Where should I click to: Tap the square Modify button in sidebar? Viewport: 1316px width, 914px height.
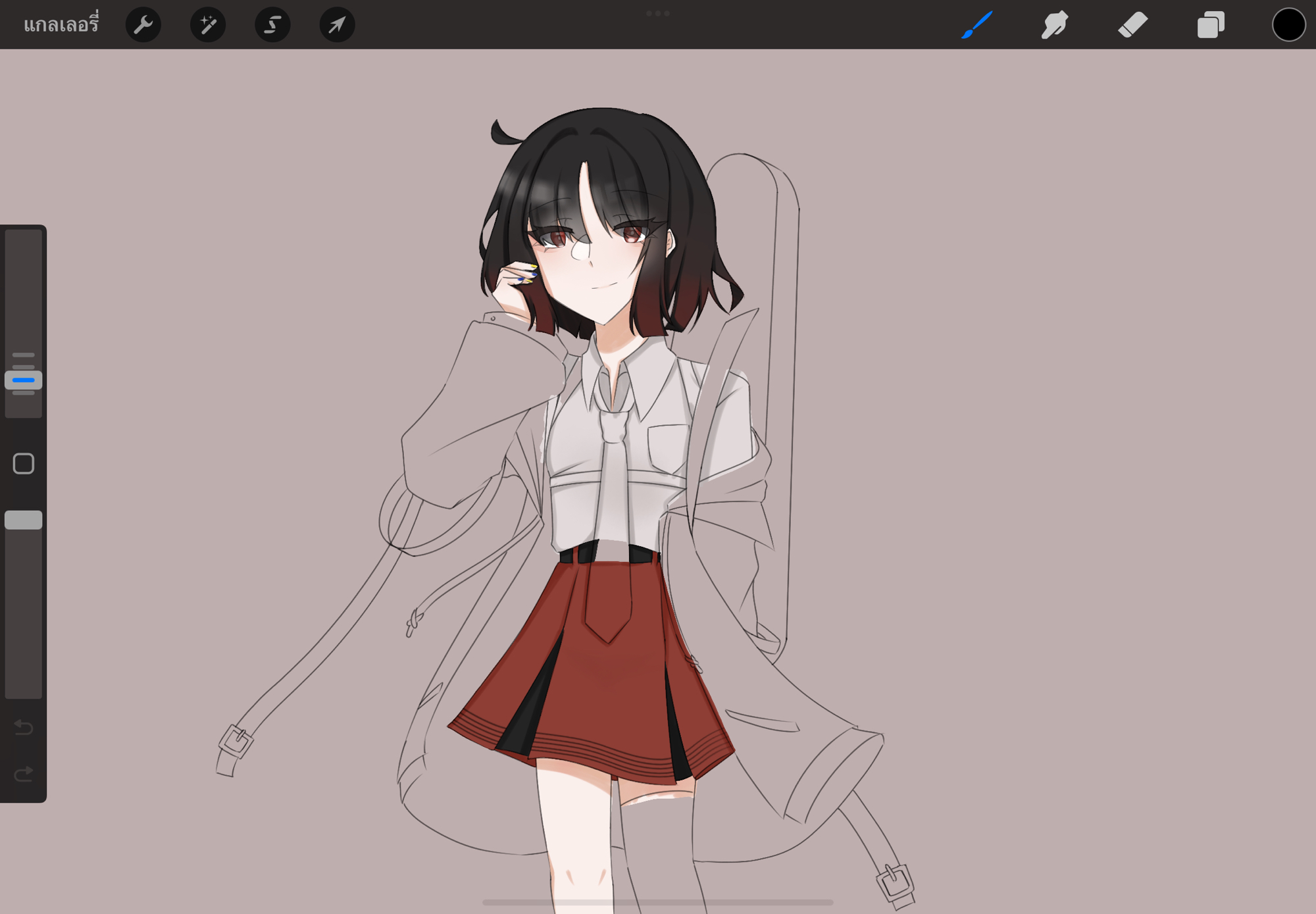coord(24,463)
